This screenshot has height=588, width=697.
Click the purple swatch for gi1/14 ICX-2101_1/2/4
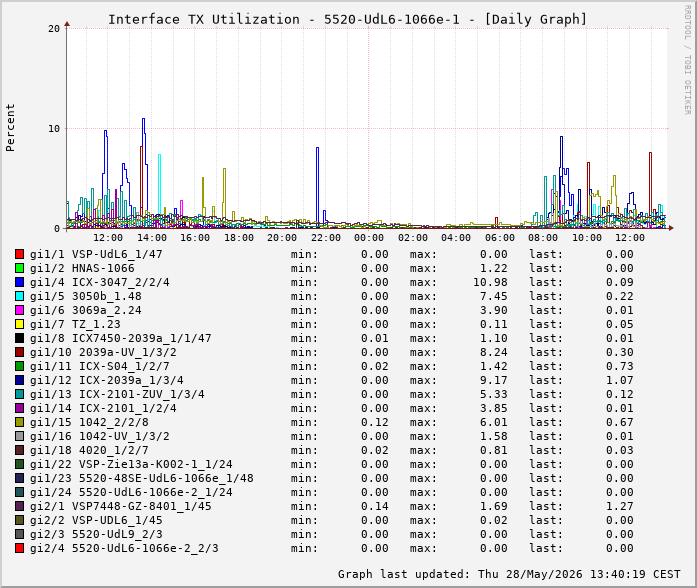(x=19, y=408)
